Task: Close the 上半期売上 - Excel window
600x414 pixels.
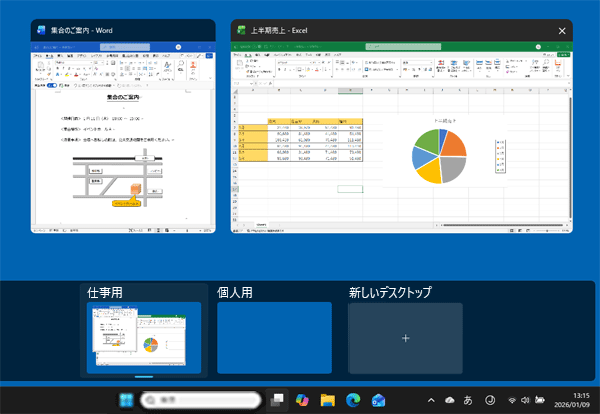Action: (562, 31)
